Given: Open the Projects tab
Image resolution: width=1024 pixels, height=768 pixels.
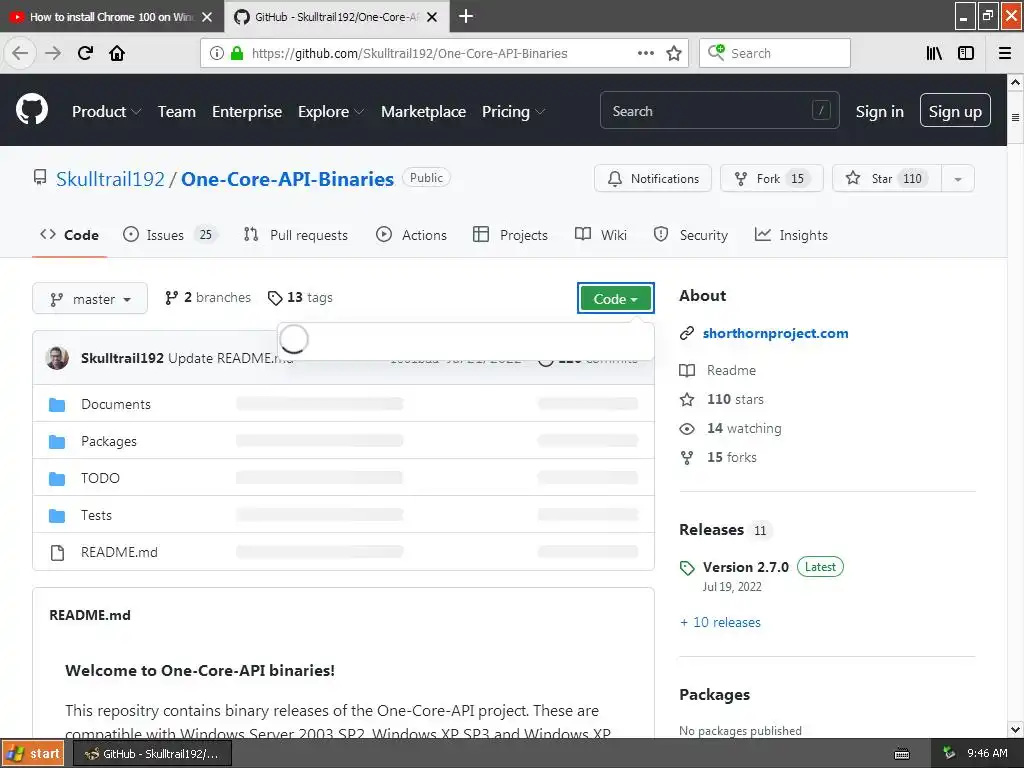Looking at the screenshot, I should [x=510, y=235].
